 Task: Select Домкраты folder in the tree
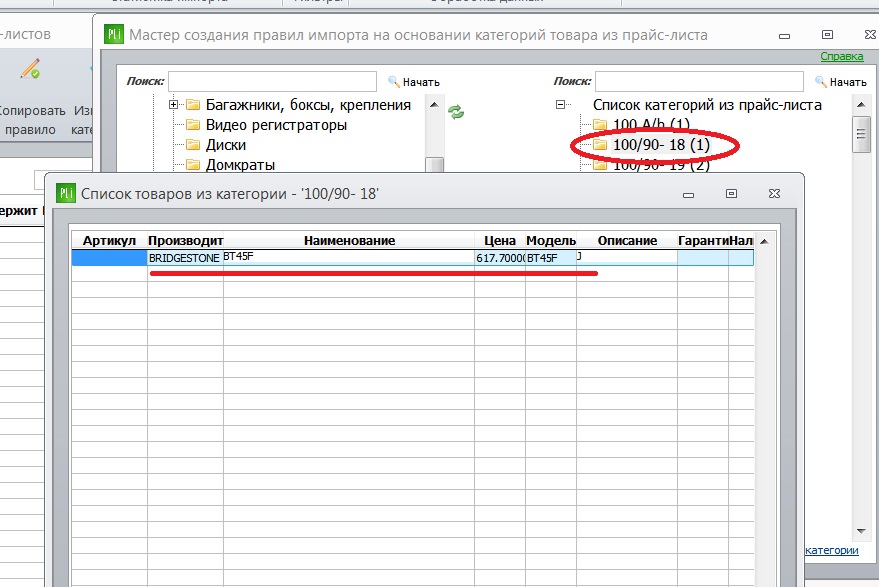pyautogui.click(x=240, y=165)
